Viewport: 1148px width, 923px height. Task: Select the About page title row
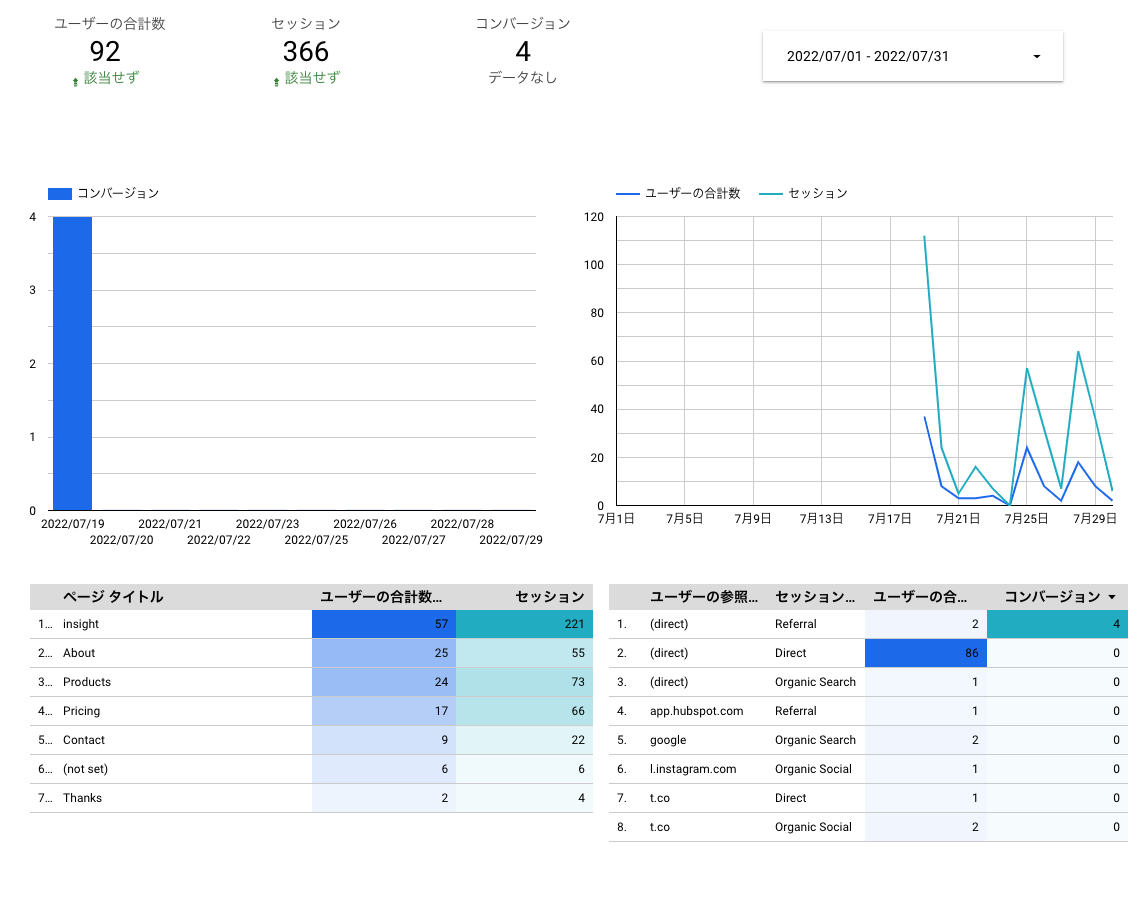pyautogui.click(x=311, y=653)
